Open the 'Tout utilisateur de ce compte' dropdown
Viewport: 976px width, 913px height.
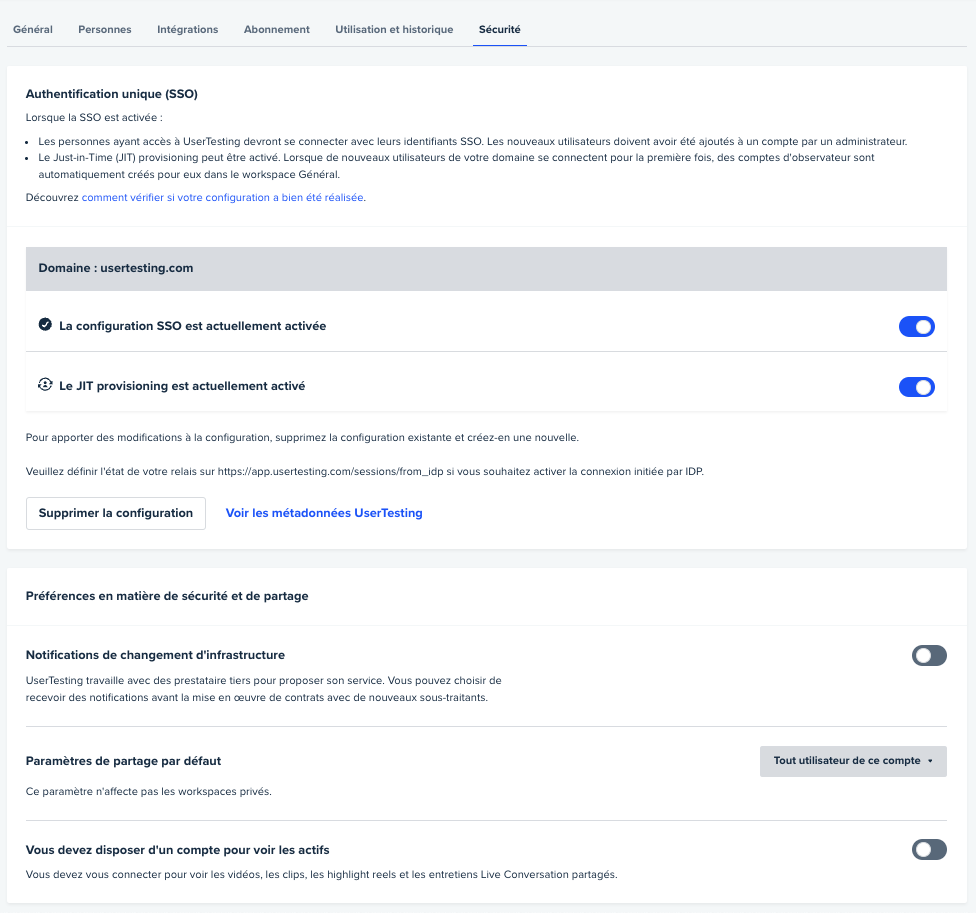click(853, 761)
